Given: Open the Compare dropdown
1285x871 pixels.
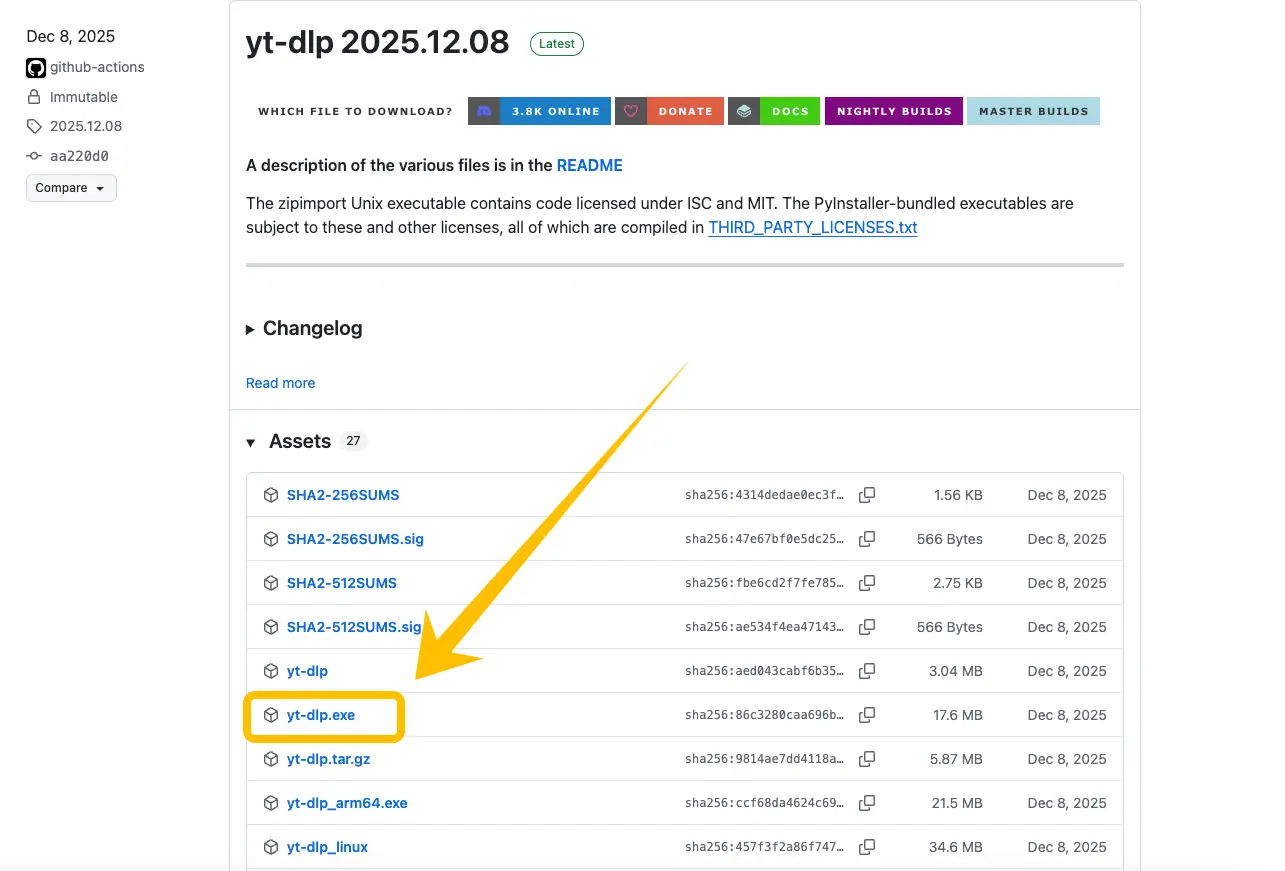Looking at the screenshot, I should click(x=71, y=188).
